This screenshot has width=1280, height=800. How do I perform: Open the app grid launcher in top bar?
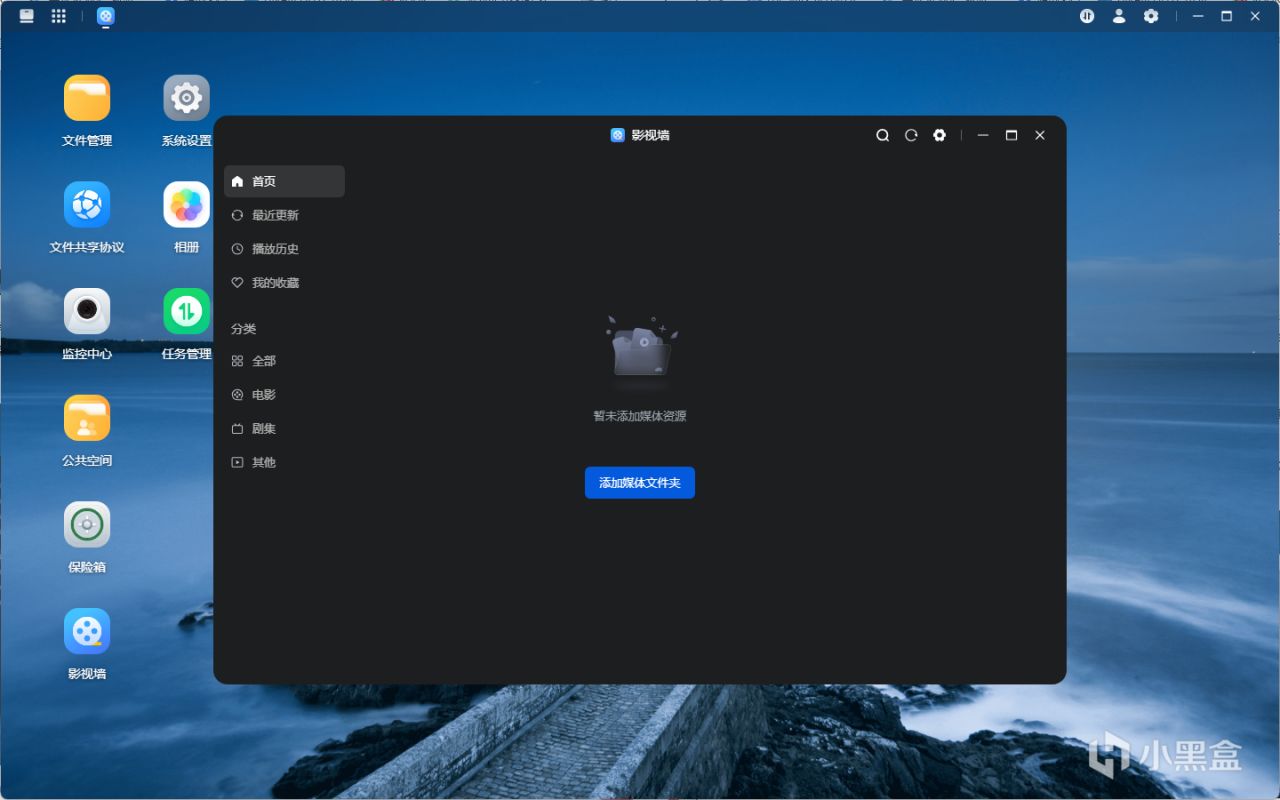[59, 16]
